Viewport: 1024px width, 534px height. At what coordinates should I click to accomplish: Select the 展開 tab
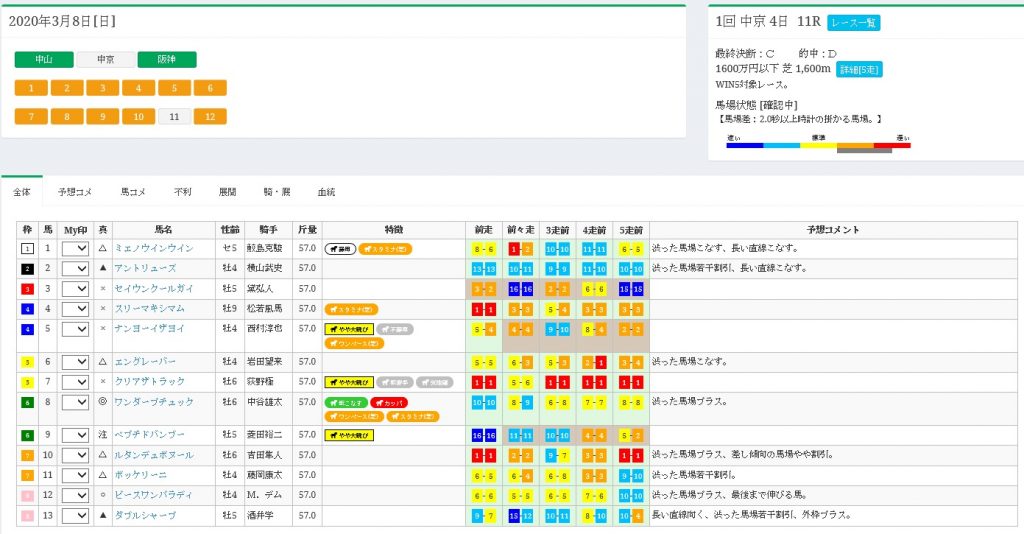point(228,191)
